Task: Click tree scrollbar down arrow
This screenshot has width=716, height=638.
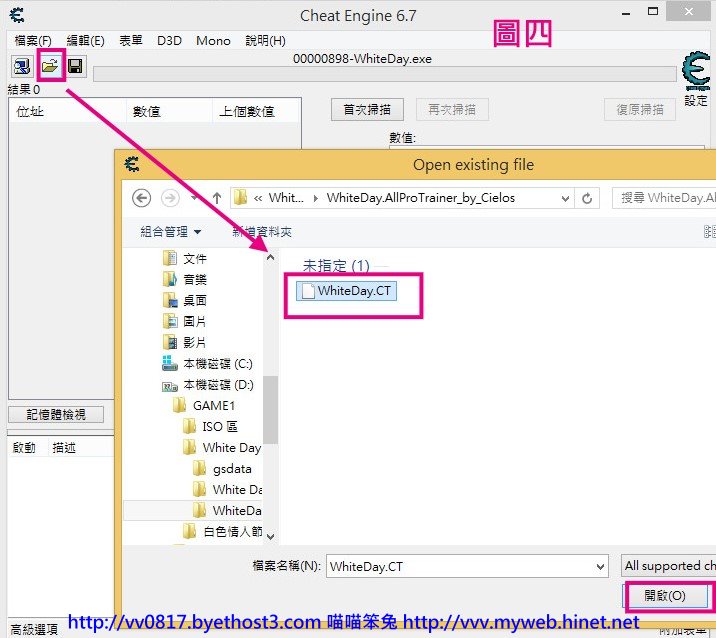Action: (x=270, y=536)
